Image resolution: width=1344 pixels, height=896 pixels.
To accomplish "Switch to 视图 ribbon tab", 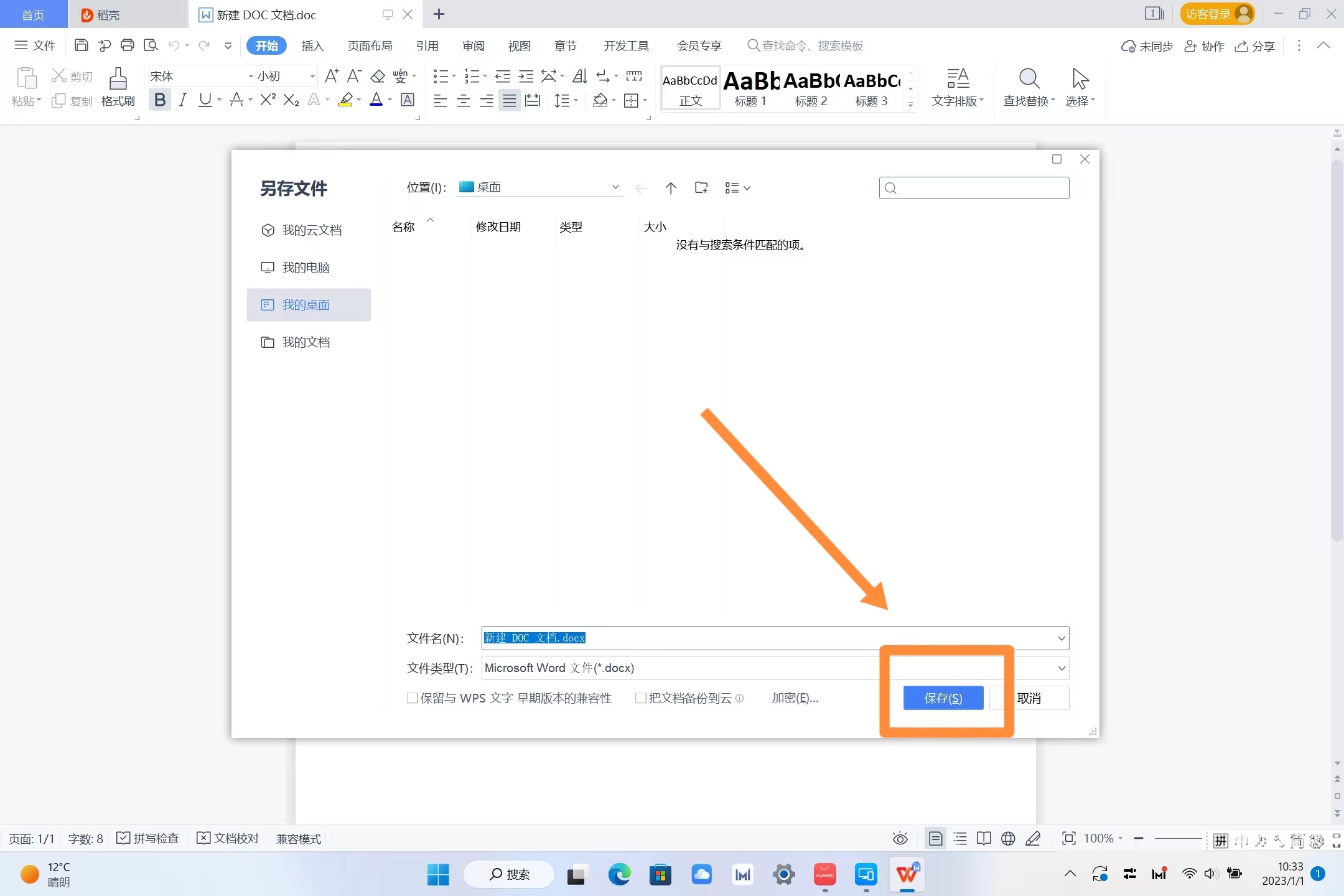I will [x=520, y=45].
